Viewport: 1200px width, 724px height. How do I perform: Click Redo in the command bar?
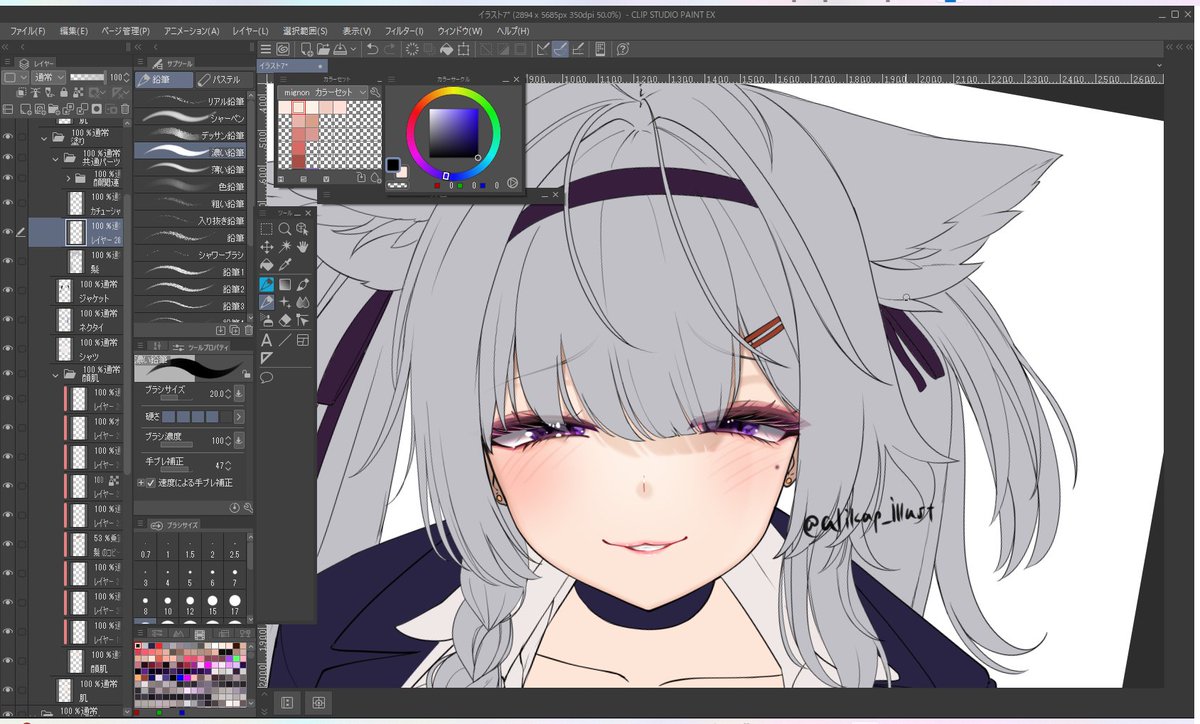click(389, 48)
